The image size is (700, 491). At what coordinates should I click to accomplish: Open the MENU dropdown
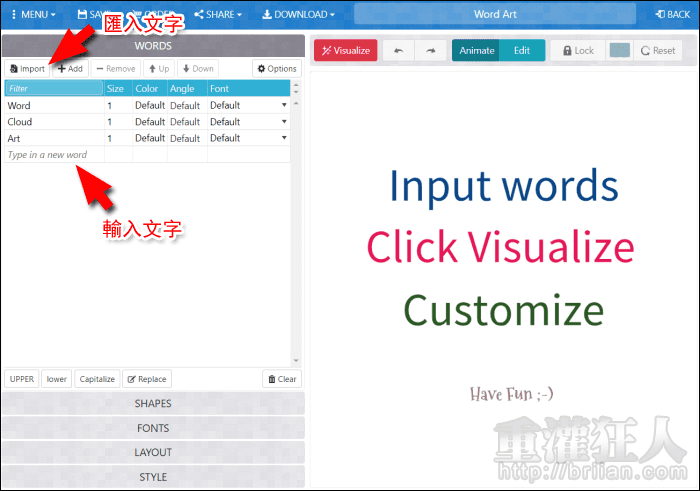point(32,14)
